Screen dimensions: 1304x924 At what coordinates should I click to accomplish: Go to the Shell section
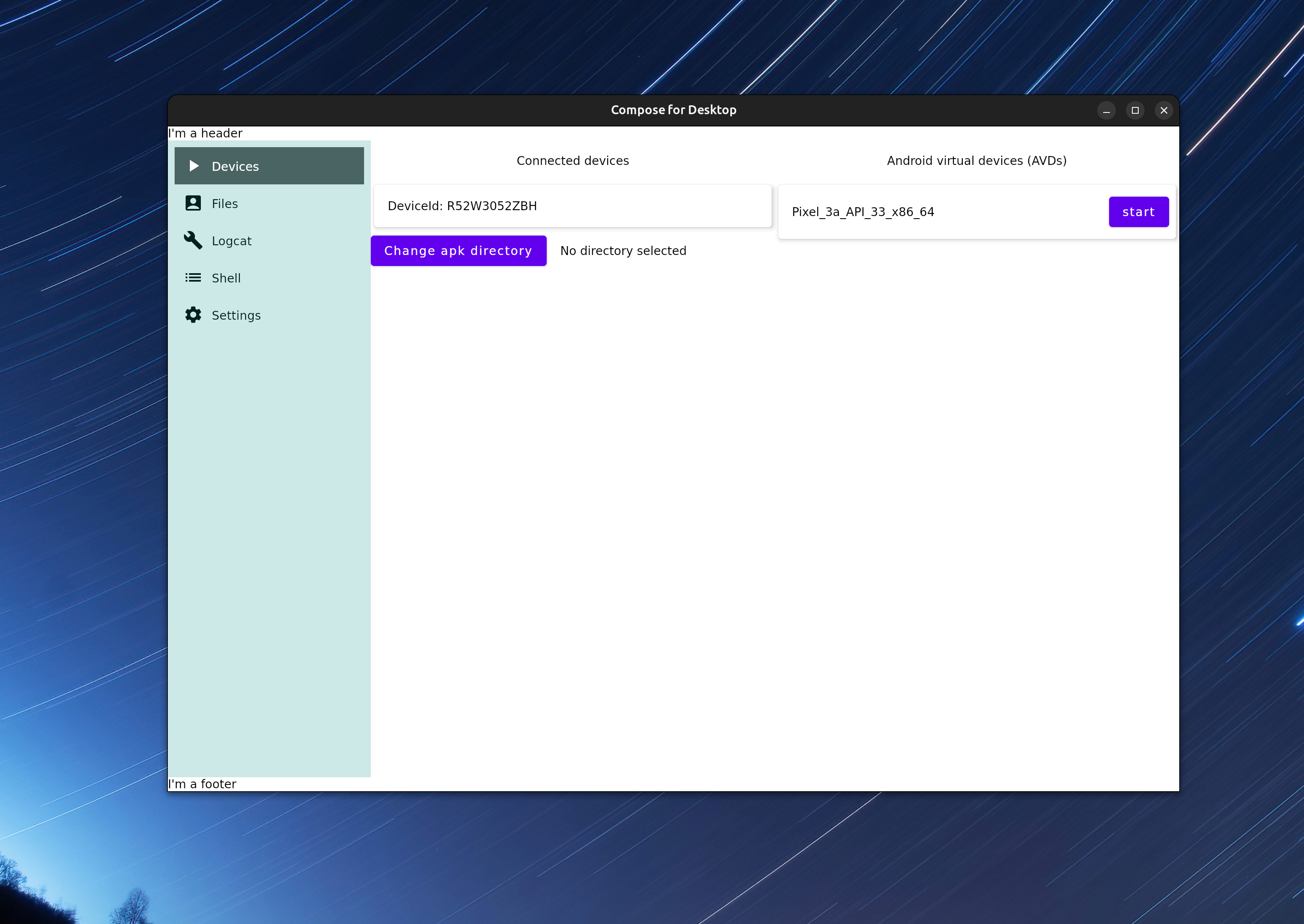pyautogui.click(x=226, y=278)
